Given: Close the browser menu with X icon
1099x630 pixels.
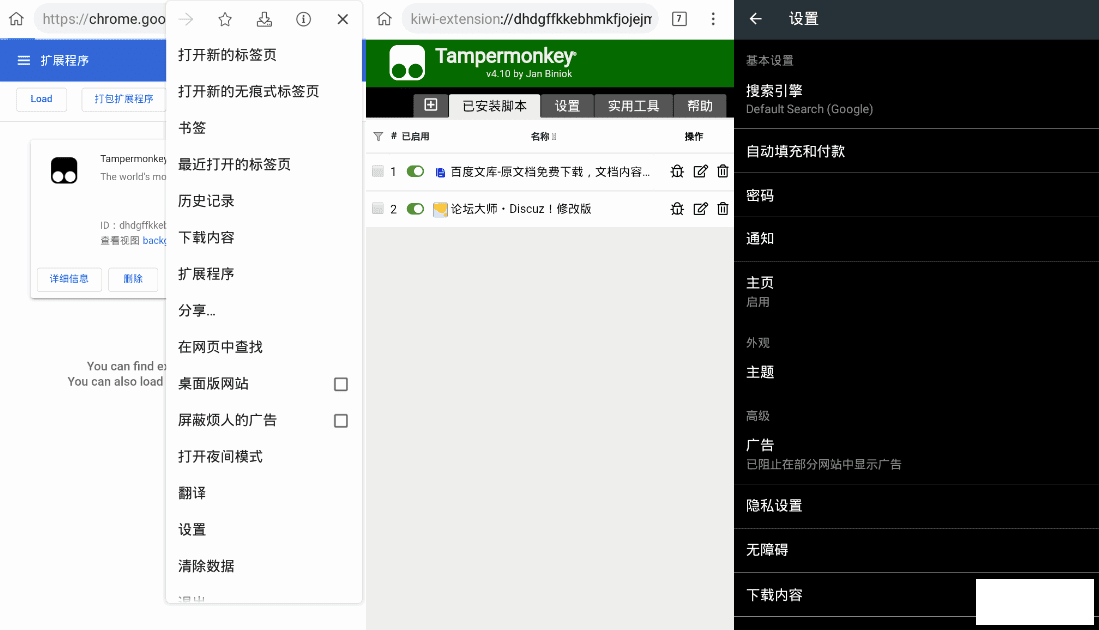Looking at the screenshot, I should point(343,19).
